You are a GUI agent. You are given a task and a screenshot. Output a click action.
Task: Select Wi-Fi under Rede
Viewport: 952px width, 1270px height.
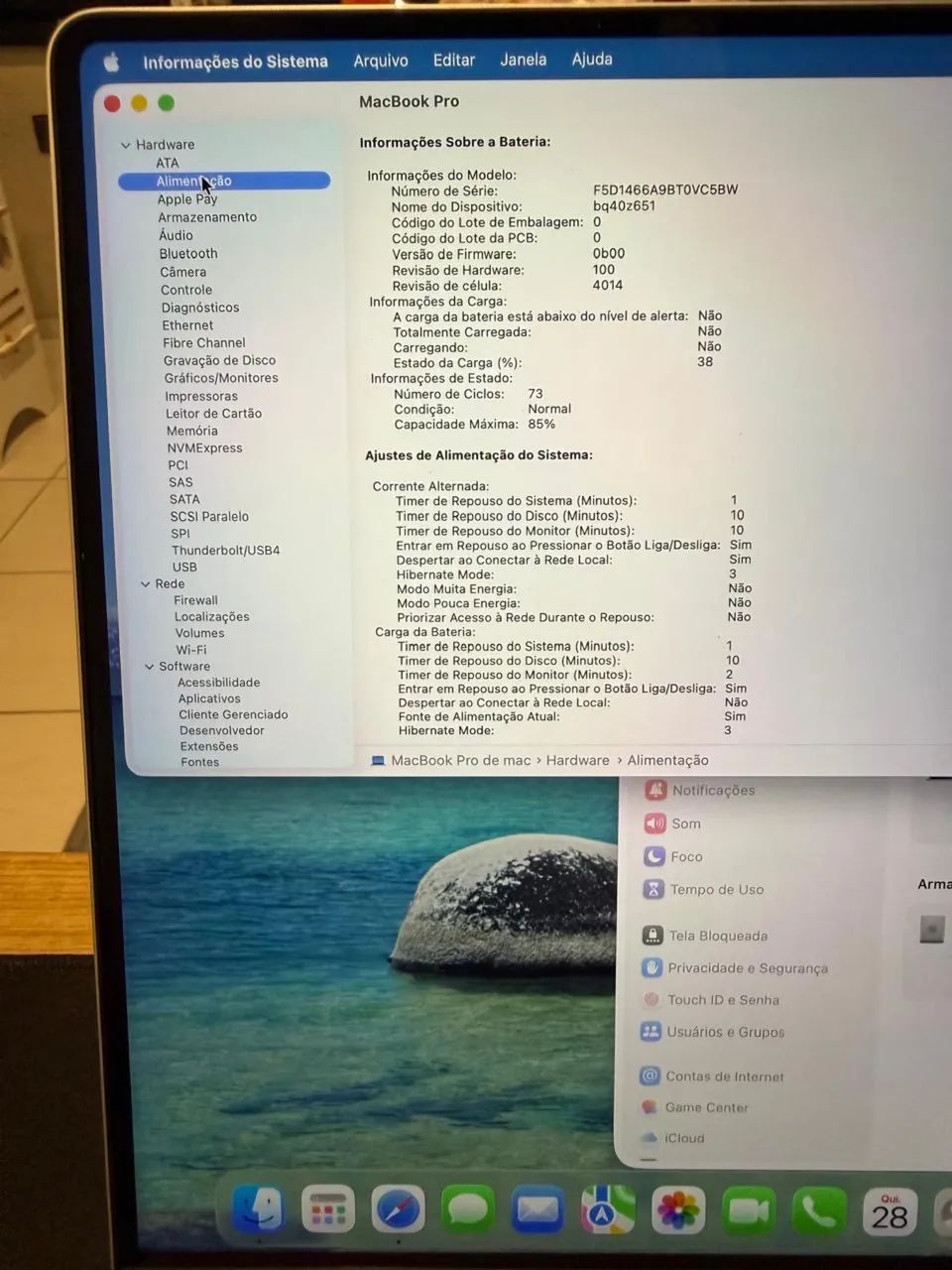[x=191, y=650]
